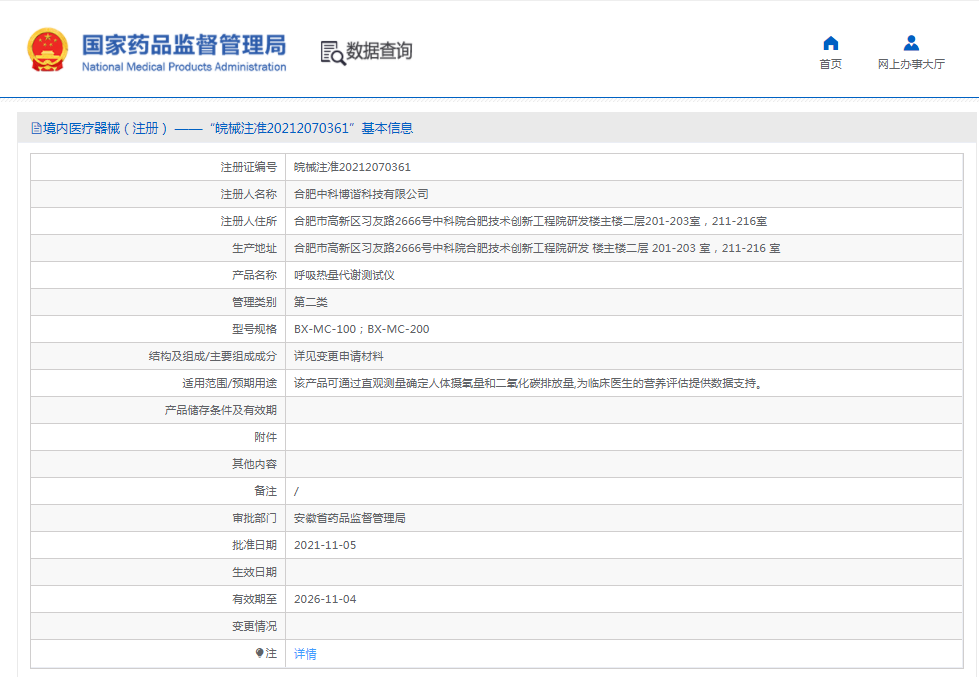This screenshot has height=677, width=979.
Task: Click the National Medical Products Administration subtitle
Action: (184, 67)
